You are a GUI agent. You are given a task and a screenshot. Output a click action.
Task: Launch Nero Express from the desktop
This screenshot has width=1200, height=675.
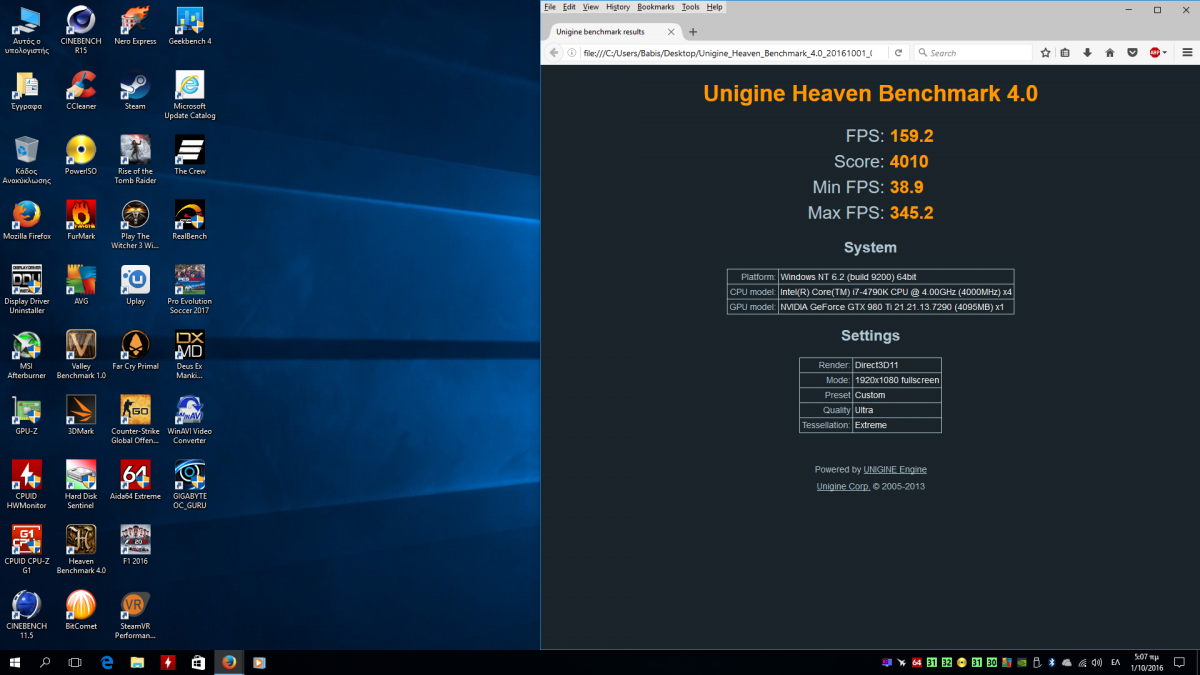tap(135, 26)
